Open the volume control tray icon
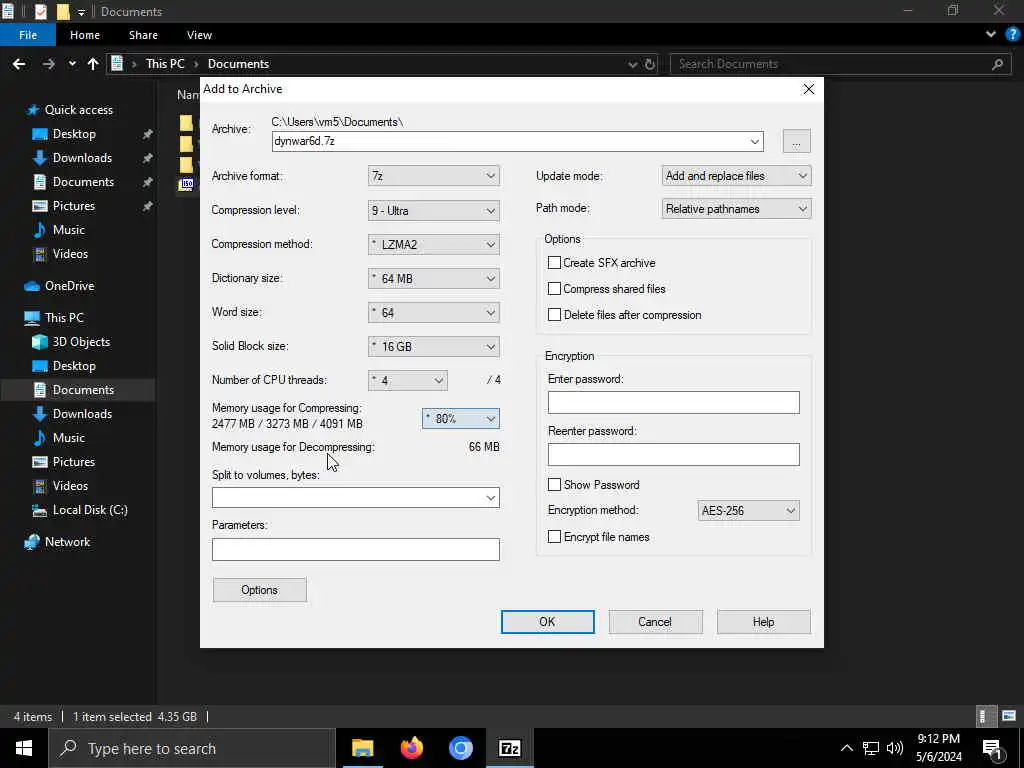Viewport: 1024px width, 768px height. (895, 748)
